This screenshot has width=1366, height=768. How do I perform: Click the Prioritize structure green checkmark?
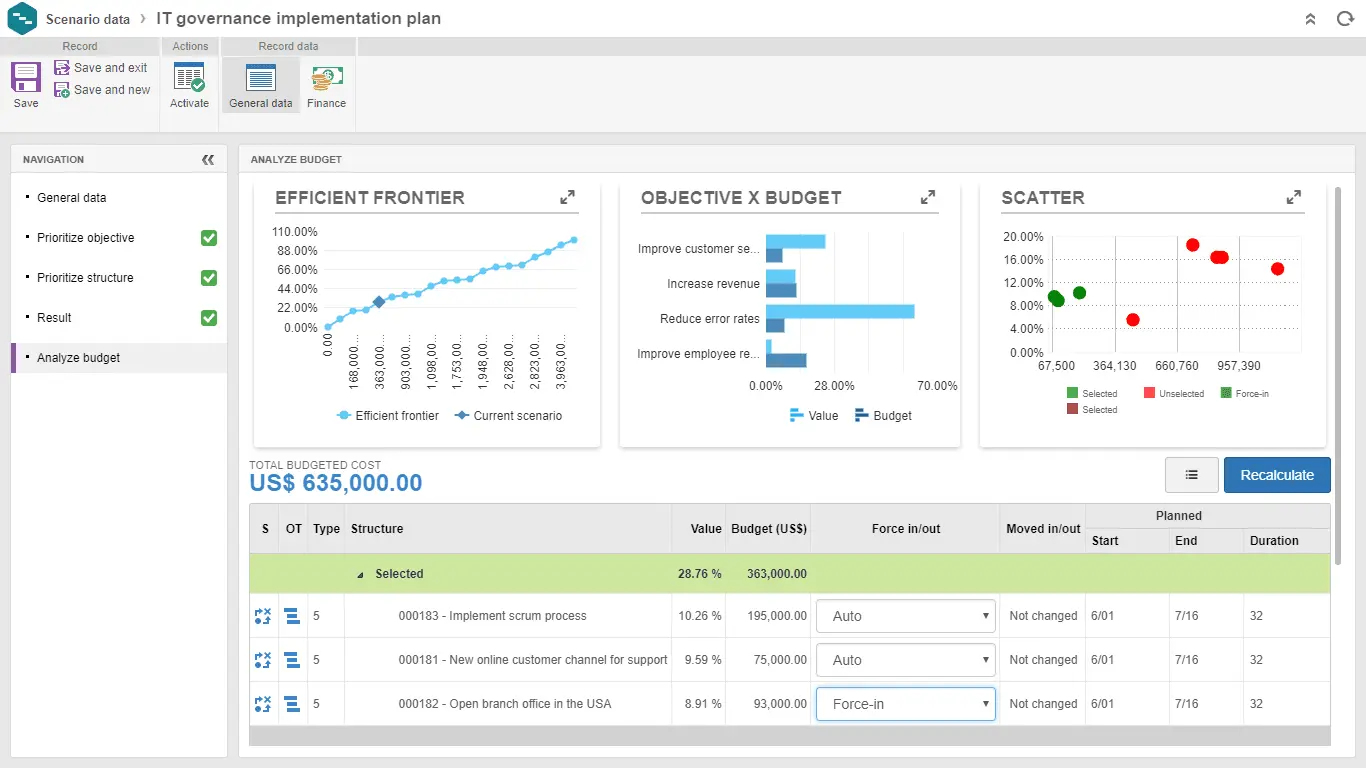pyautogui.click(x=209, y=278)
